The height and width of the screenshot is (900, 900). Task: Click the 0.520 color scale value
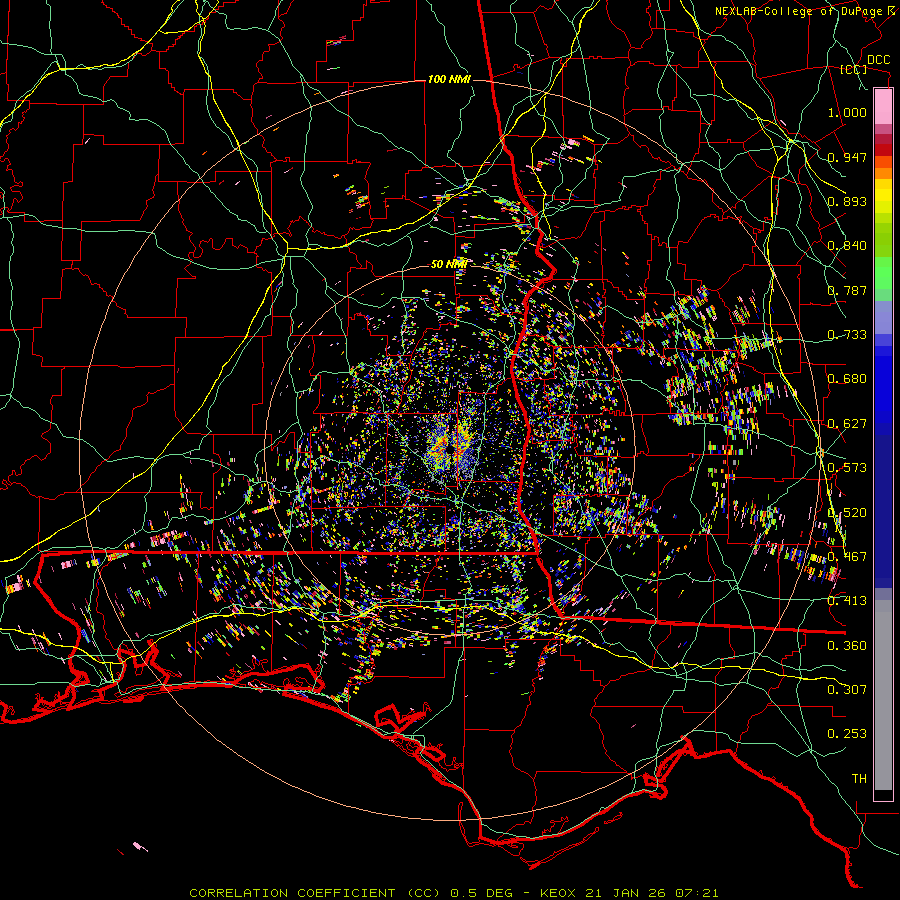coord(847,513)
